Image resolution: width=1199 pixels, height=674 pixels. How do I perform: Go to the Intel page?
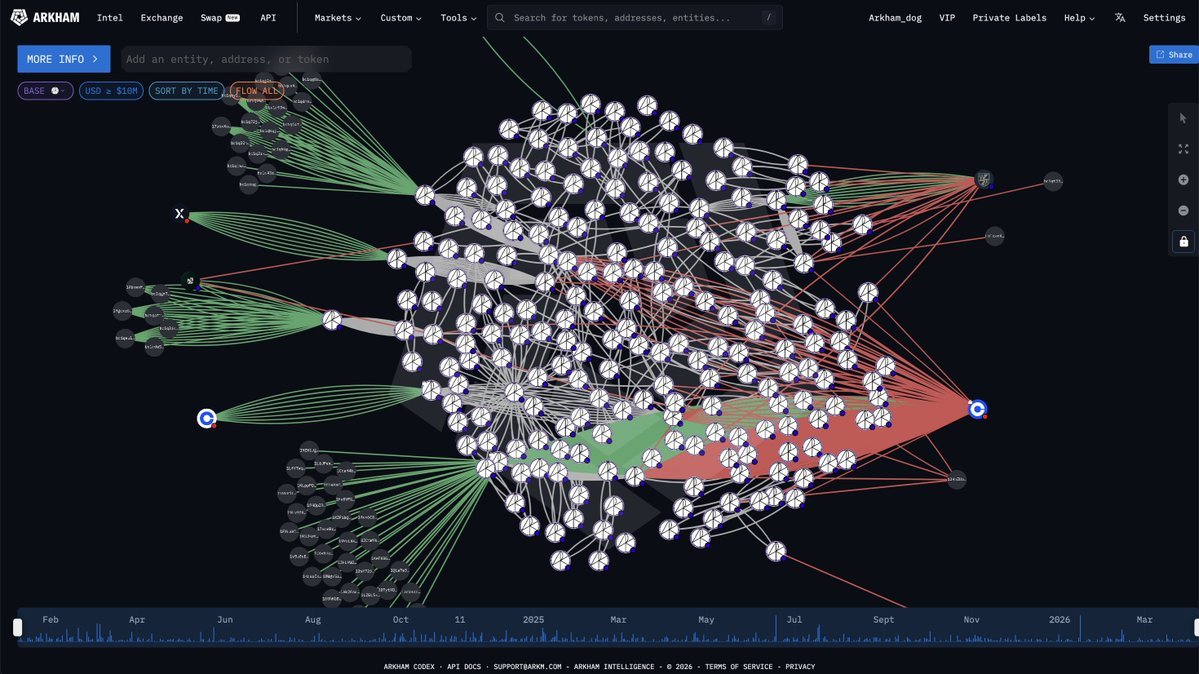[x=110, y=18]
